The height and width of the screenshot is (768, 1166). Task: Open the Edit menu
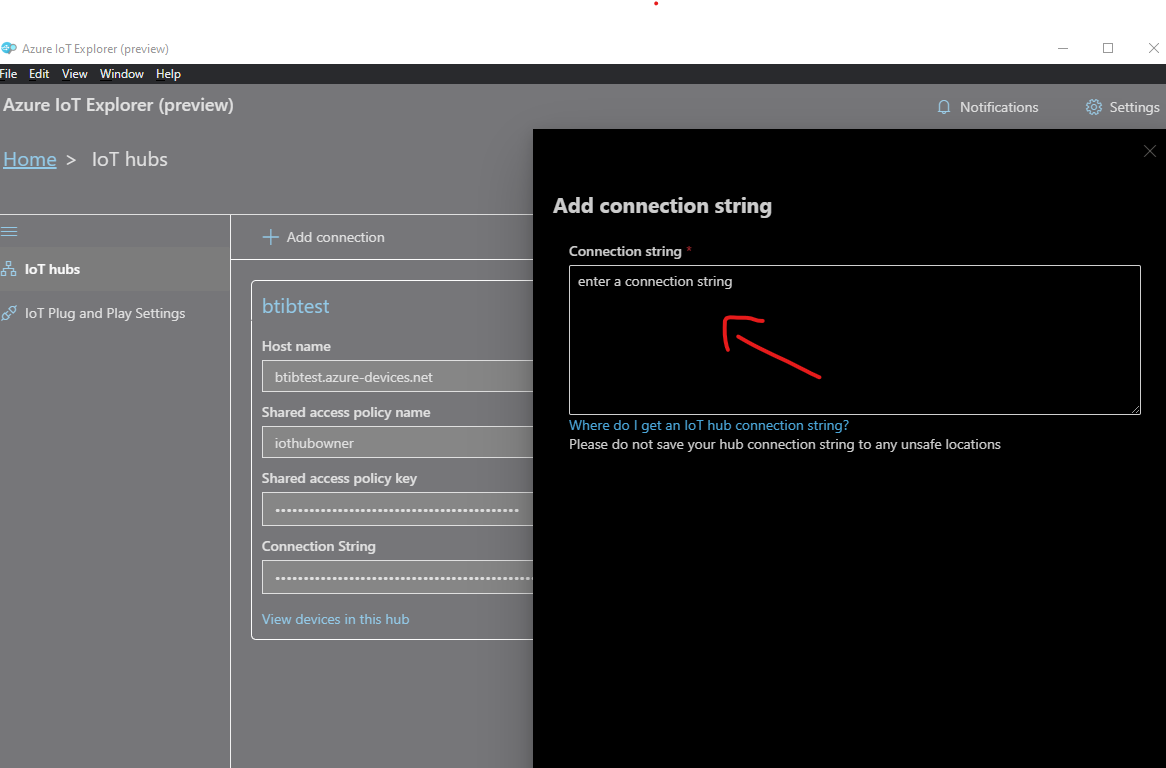[39, 74]
